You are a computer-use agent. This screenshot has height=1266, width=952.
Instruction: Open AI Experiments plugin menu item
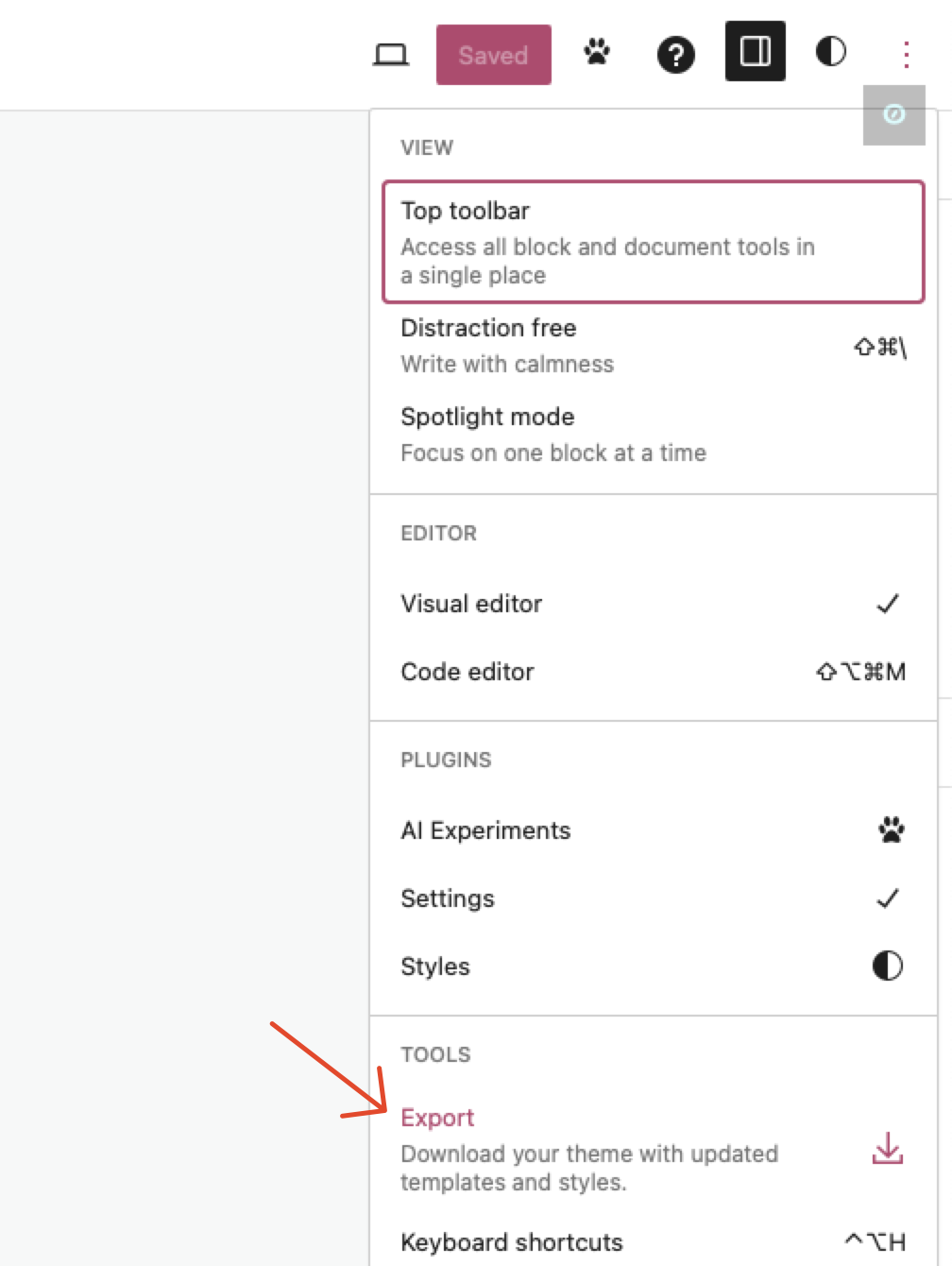[x=653, y=830]
